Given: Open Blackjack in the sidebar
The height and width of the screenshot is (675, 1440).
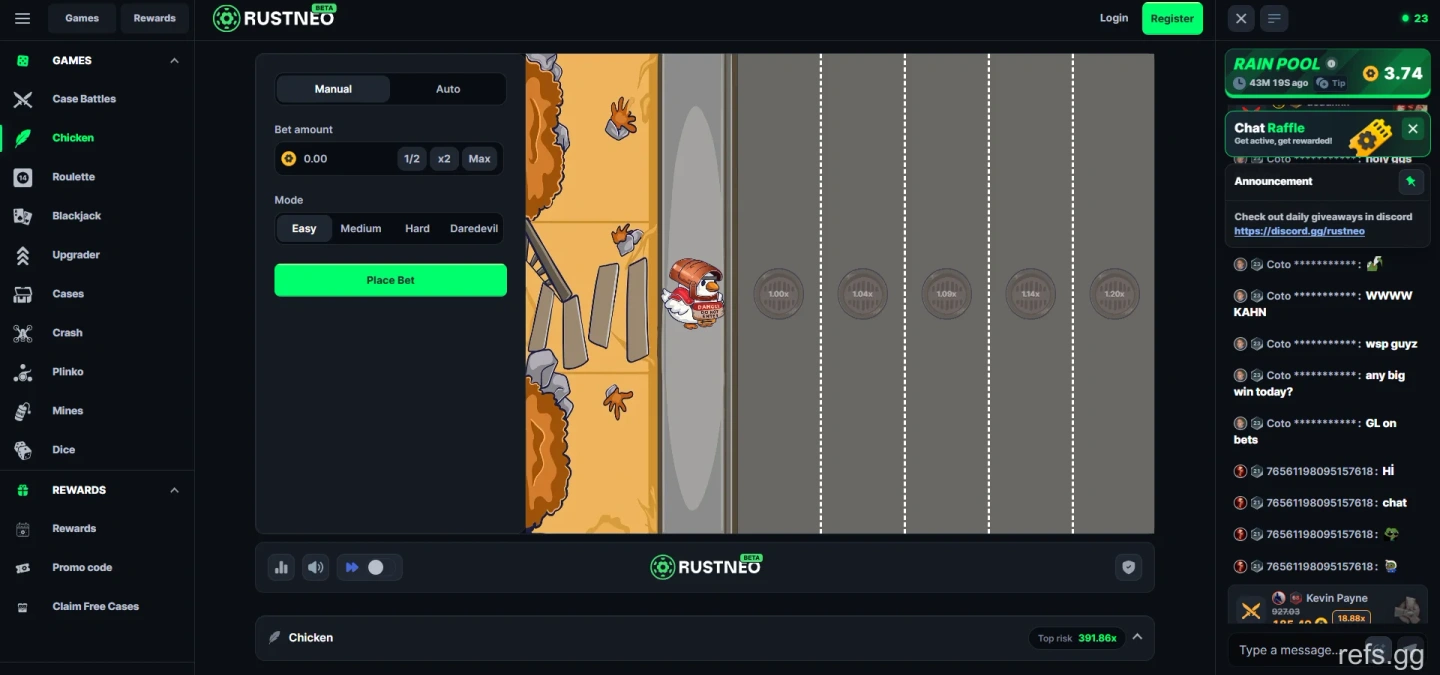Looking at the screenshot, I should [77, 216].
